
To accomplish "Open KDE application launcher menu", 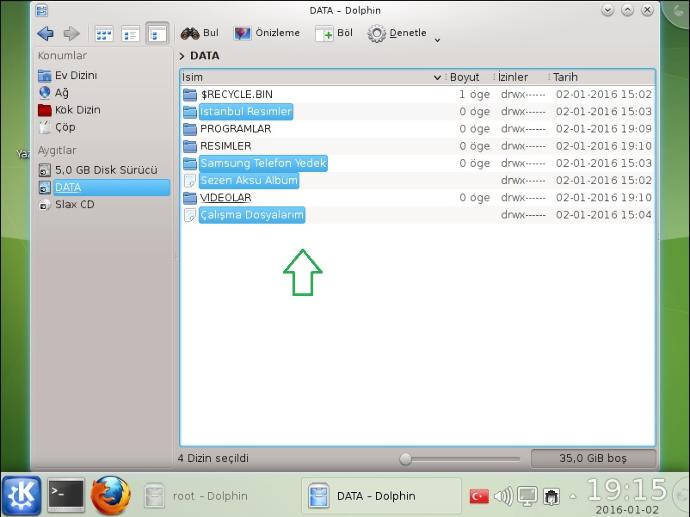I will pos(22,495).
